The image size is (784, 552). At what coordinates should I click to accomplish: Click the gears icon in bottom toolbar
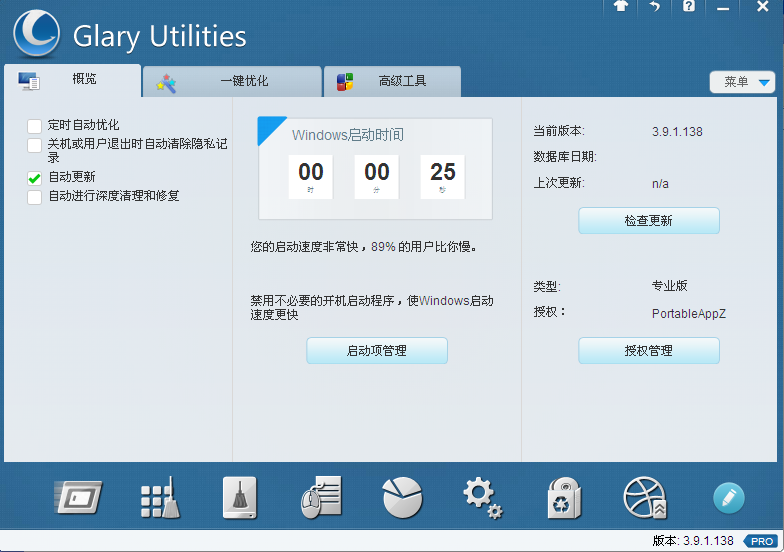482,497
